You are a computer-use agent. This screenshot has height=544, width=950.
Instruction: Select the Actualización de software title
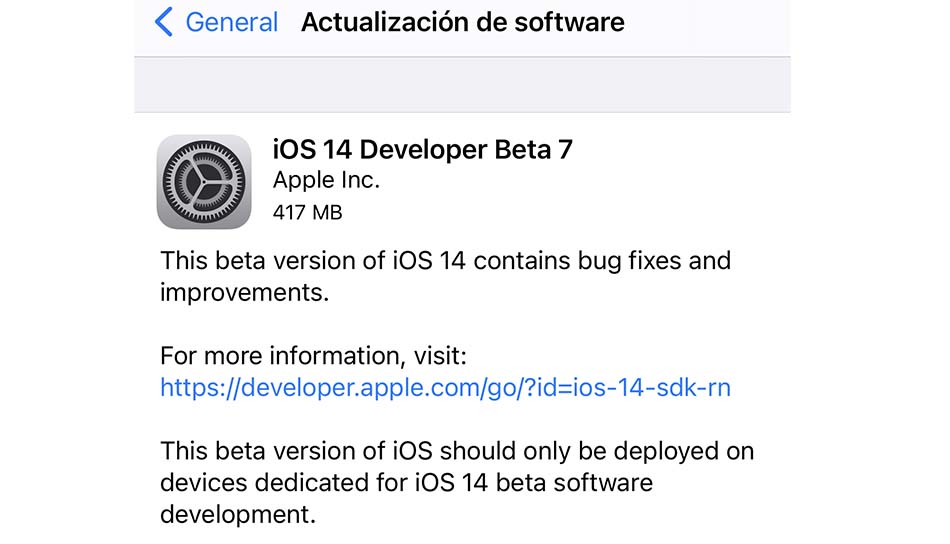463,22
